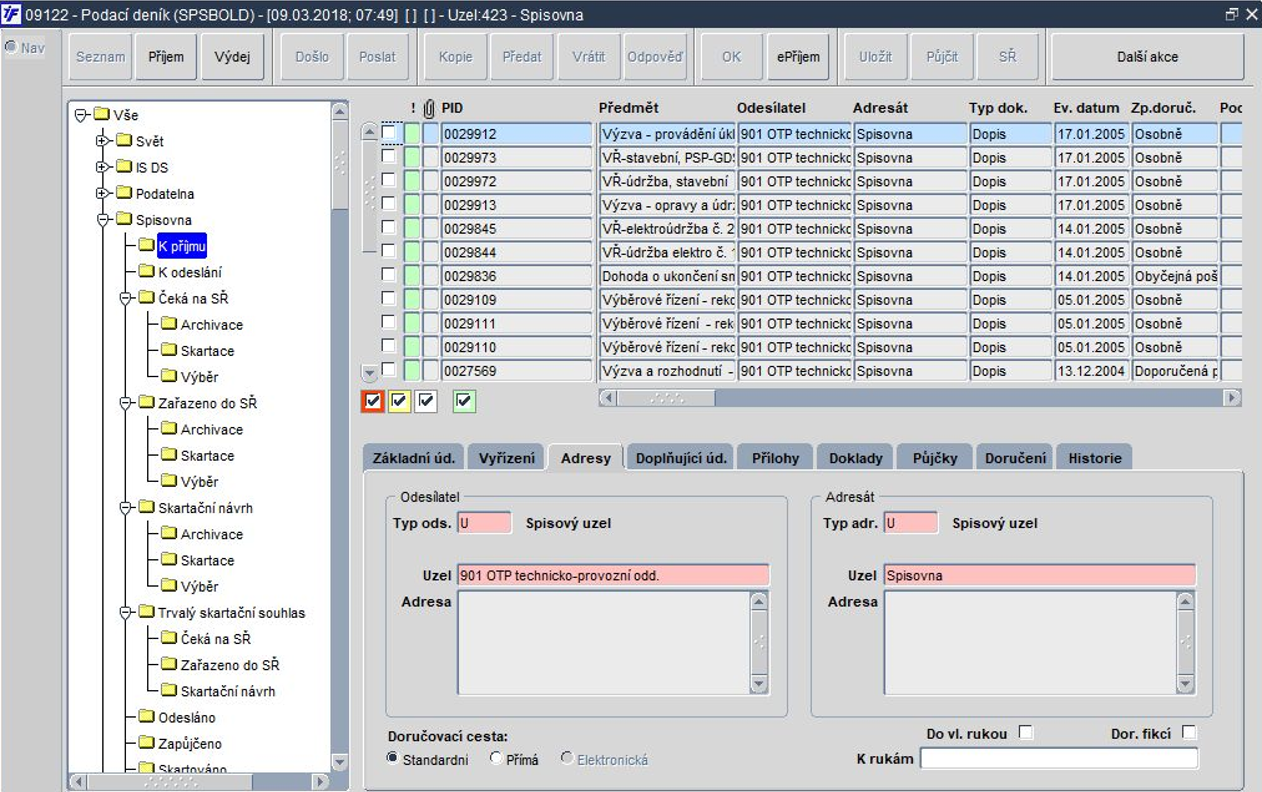Collapse the Vše root node
The width and height of the screenshot is (1262, 792).
tap(81, 115)
